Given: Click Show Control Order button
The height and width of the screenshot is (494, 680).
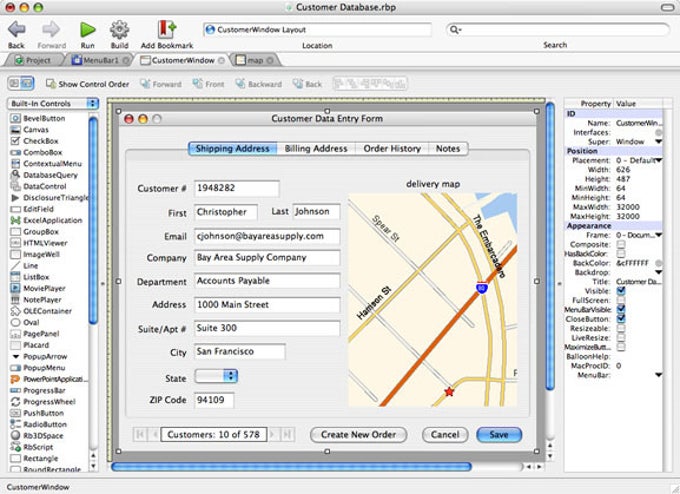Looking at the screenshot, I should pos(87,84).
